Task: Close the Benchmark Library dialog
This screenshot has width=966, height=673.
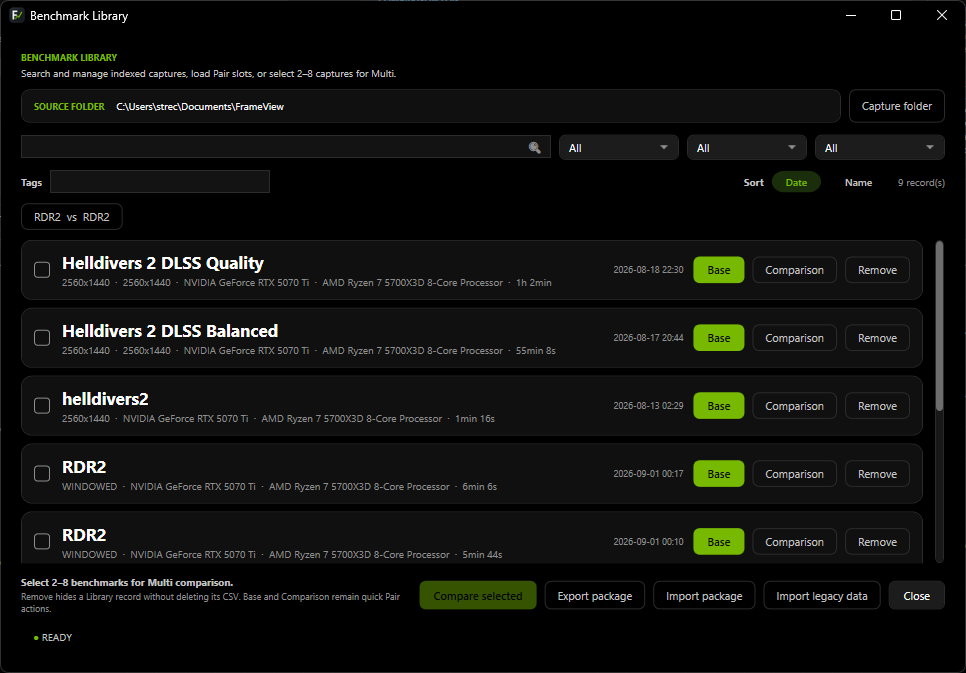Action: [916, 595]
